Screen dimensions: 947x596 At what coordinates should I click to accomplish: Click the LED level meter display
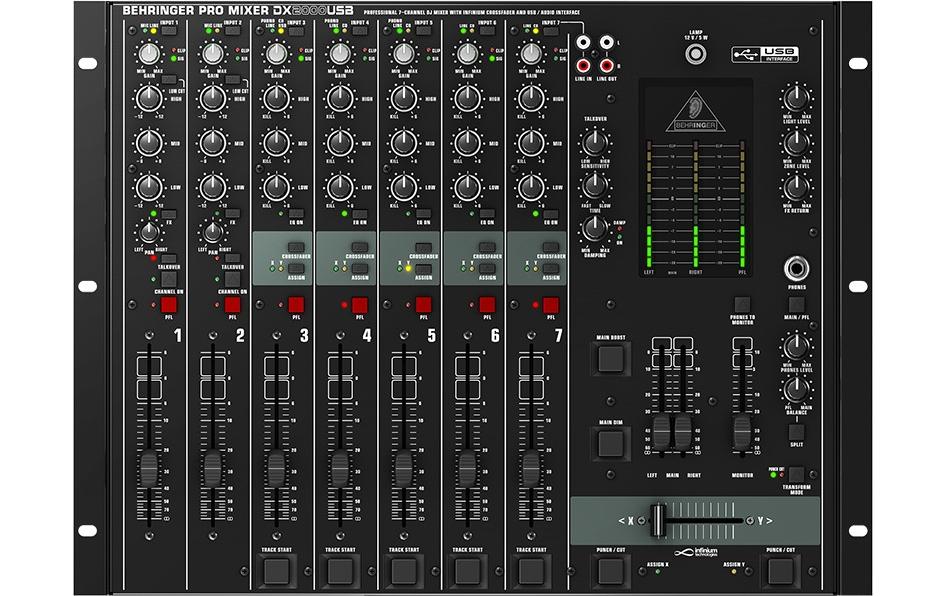click(x=696, y=205)
